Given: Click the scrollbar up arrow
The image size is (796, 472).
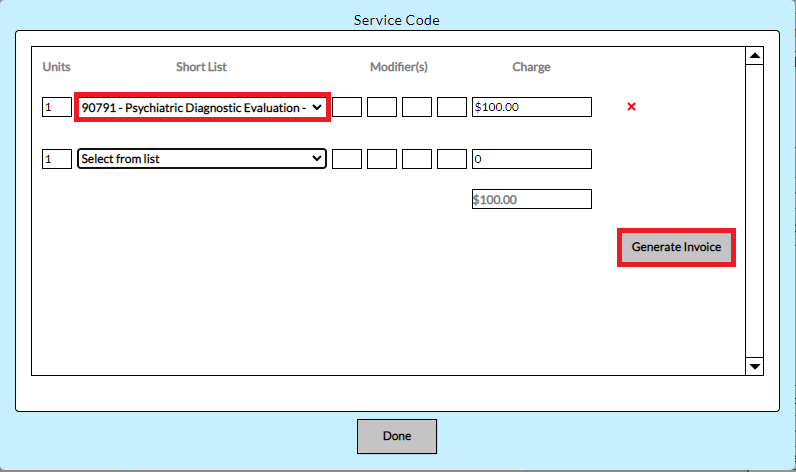Looking at the screenshot, I should [x=755, y=56].
